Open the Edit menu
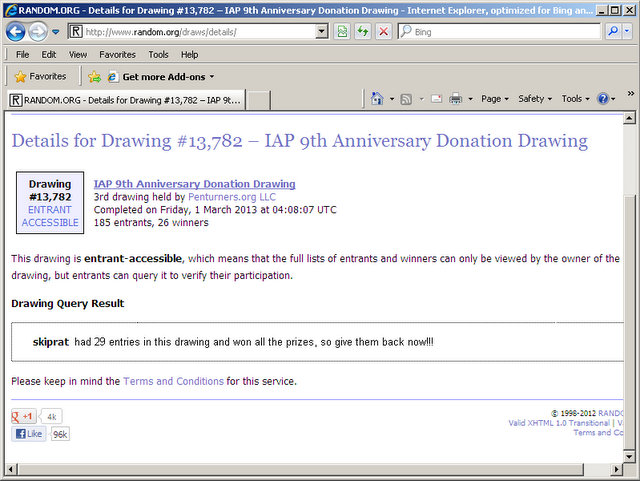Viewport: 640px width, 481px height. click(49, 55)
